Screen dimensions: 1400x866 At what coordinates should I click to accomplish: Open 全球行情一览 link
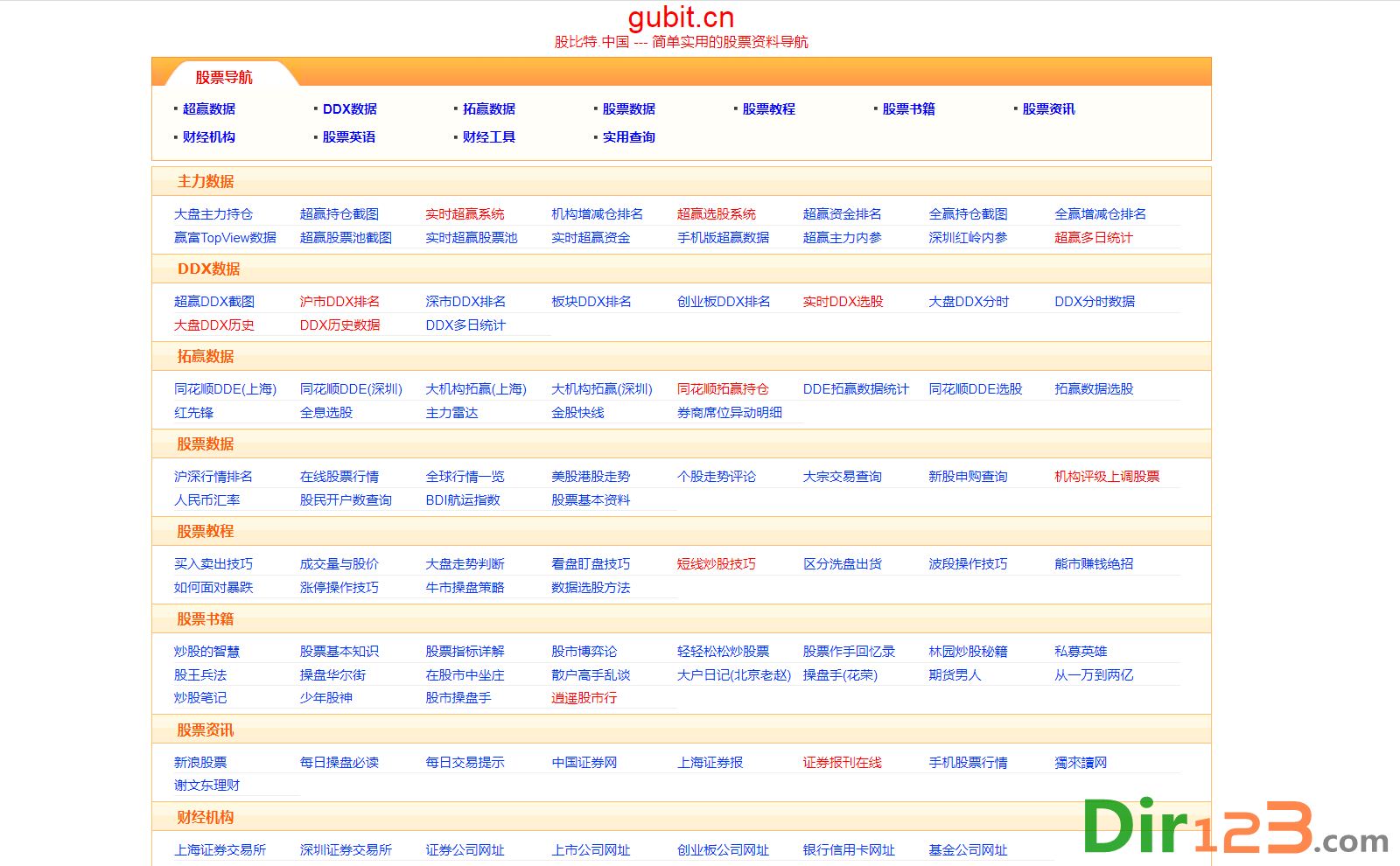(465, 477)
